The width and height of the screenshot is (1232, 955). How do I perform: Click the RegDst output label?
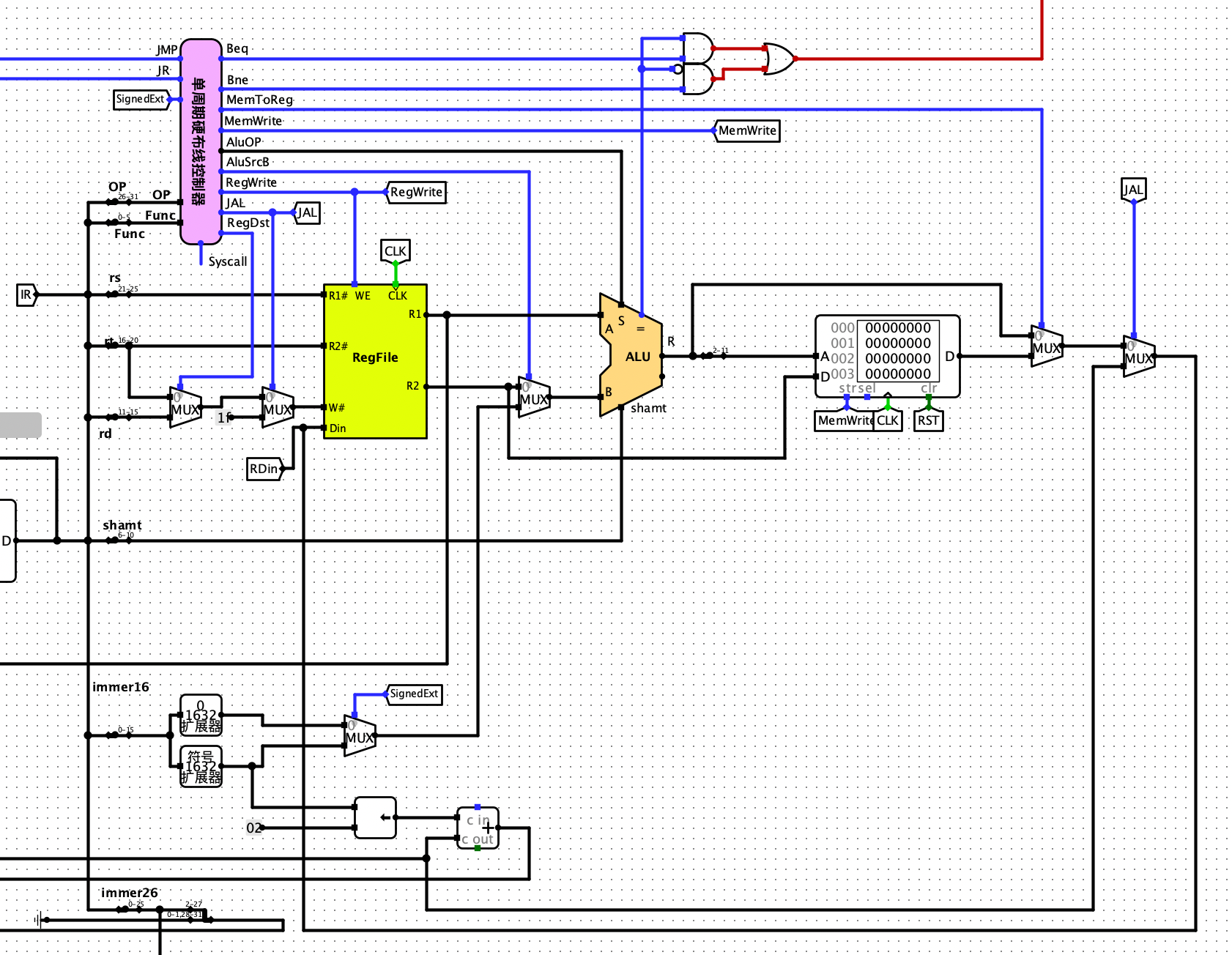click(x=248, y=223)
